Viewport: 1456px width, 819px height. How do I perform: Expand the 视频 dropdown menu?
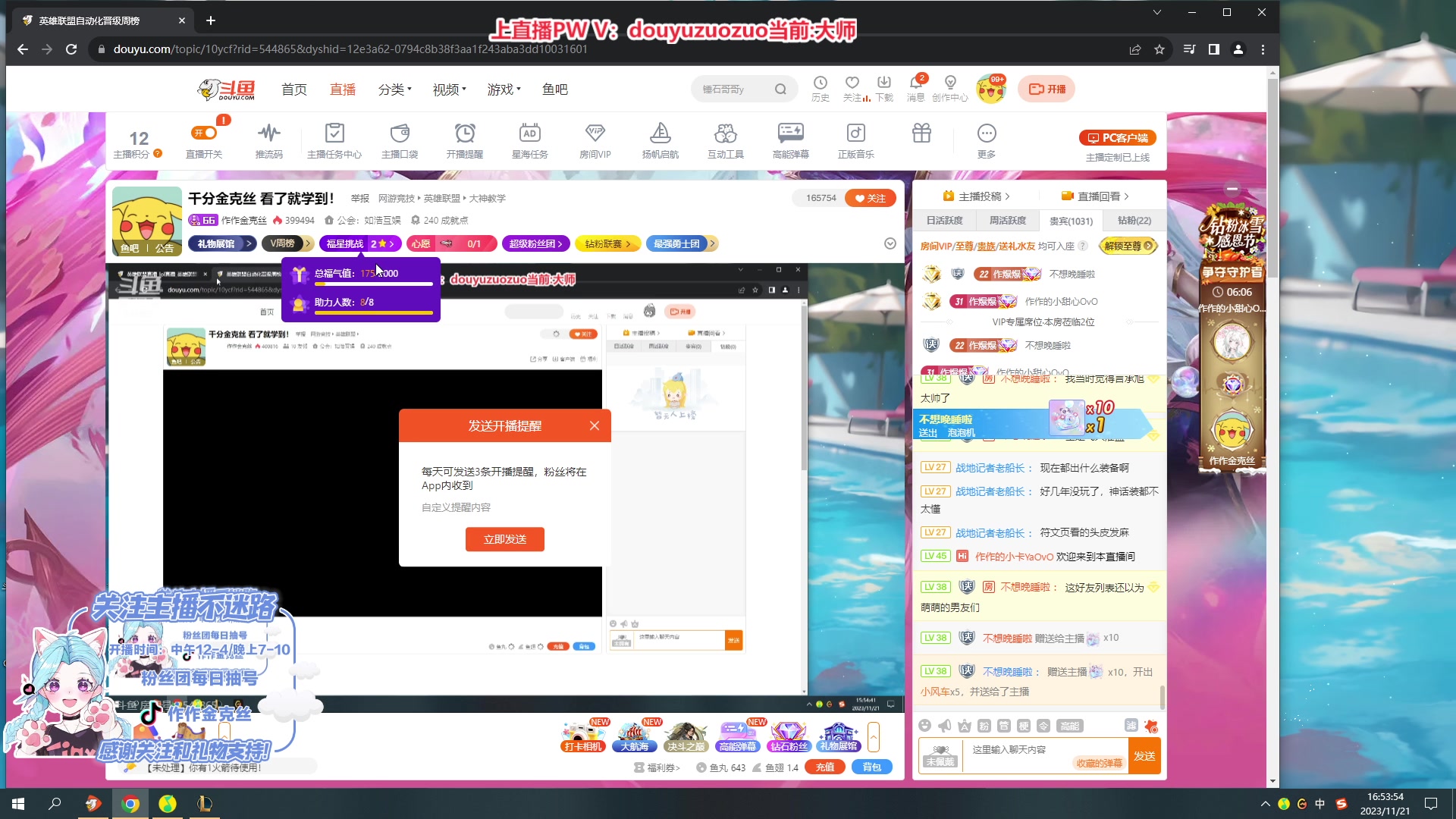[x=449, y=89]
